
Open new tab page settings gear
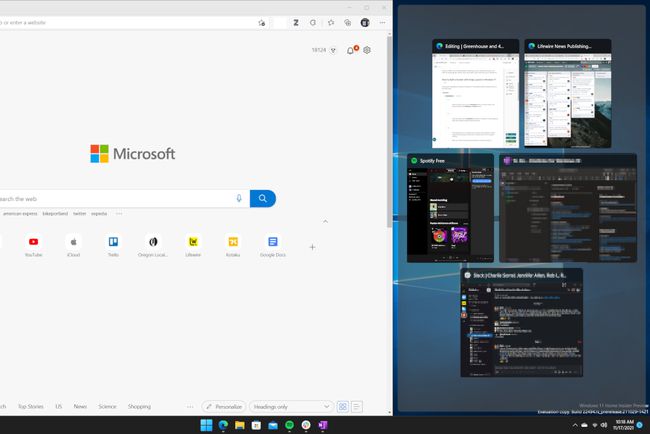(367, 50)
